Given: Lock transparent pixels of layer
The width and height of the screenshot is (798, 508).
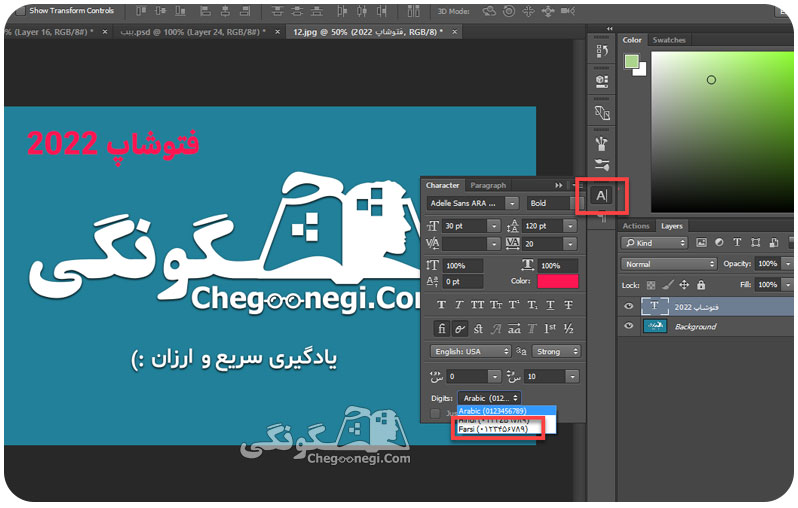Looking at the screenshot, I should [x=651, y=285].
